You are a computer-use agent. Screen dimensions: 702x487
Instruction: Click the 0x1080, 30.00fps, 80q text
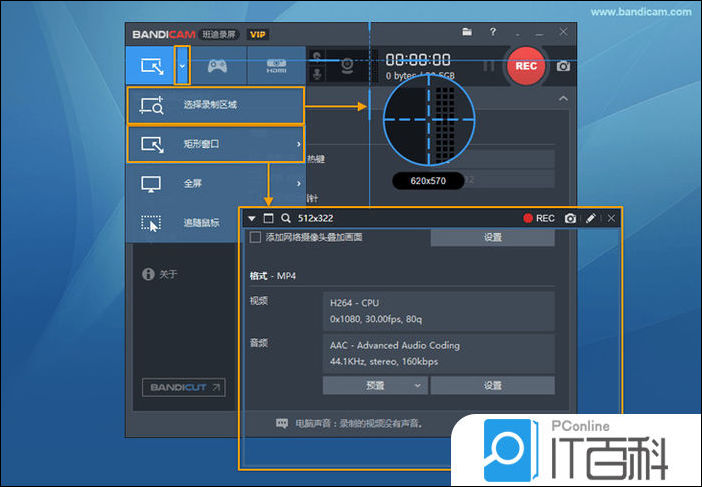pyautogui.click(x=376, y=319)
